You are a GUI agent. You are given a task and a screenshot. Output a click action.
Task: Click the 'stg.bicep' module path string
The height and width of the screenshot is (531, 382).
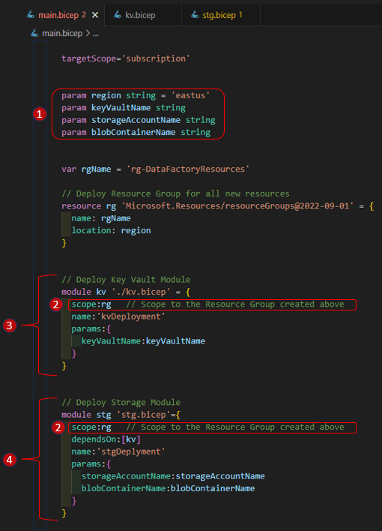click(146, 415)
